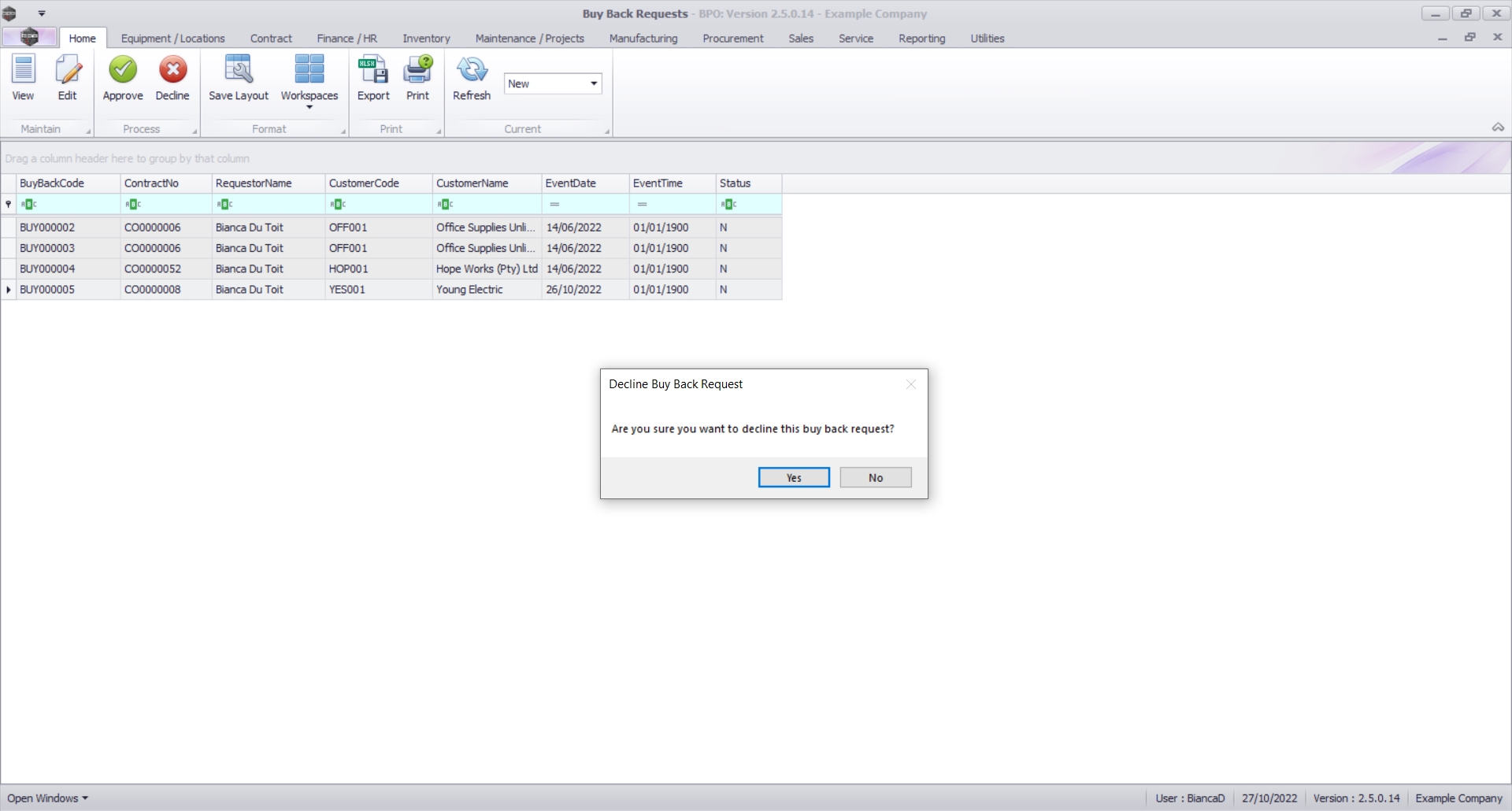This screenshot has width=1512, height=811.
Task: Open the Finance / HR tab
Action: point(346,38)
